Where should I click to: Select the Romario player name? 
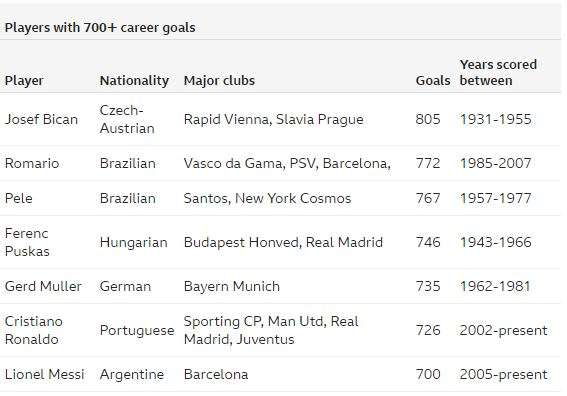click(32, 163)
